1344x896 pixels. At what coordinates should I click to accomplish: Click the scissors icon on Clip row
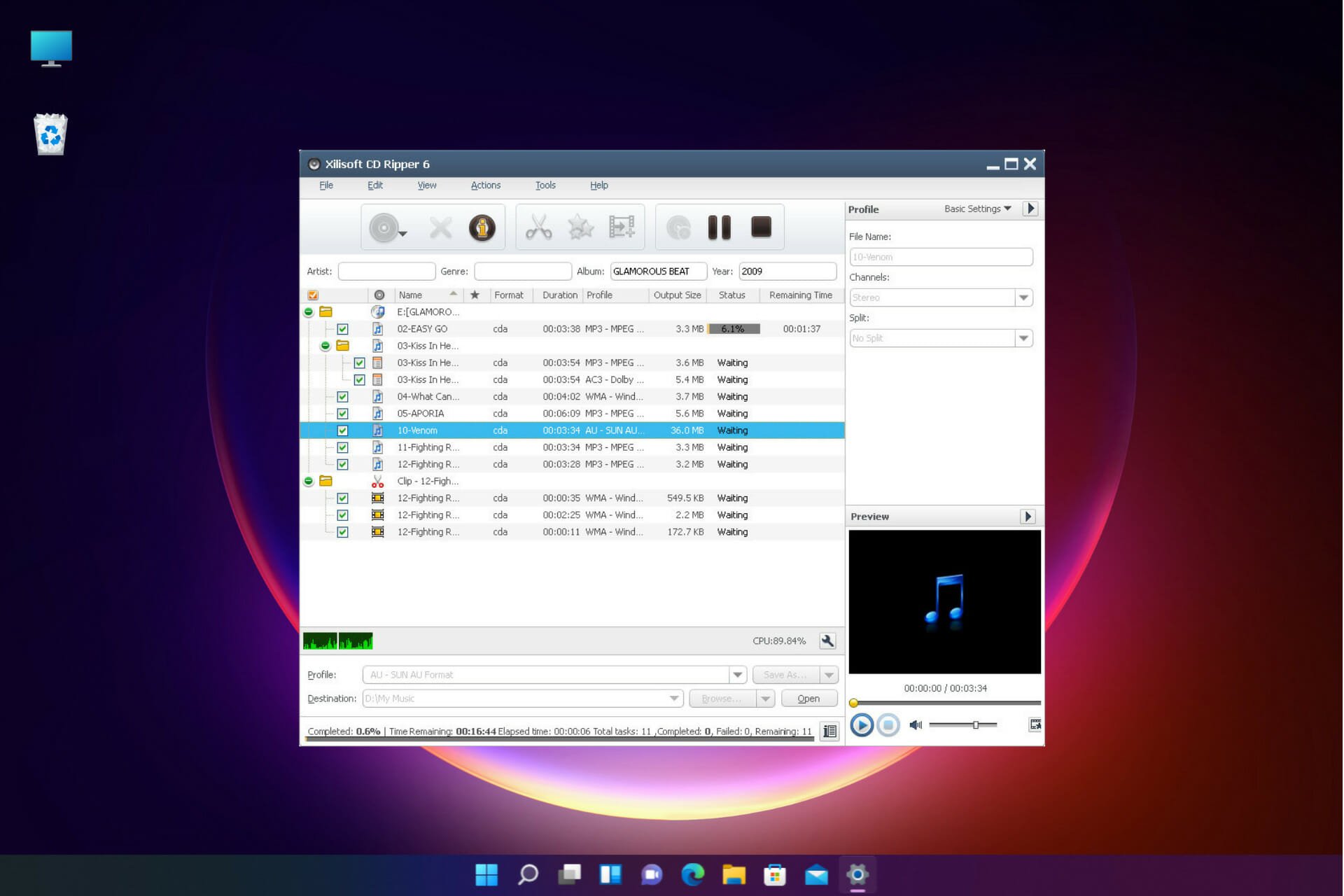[x=377, y=481]
